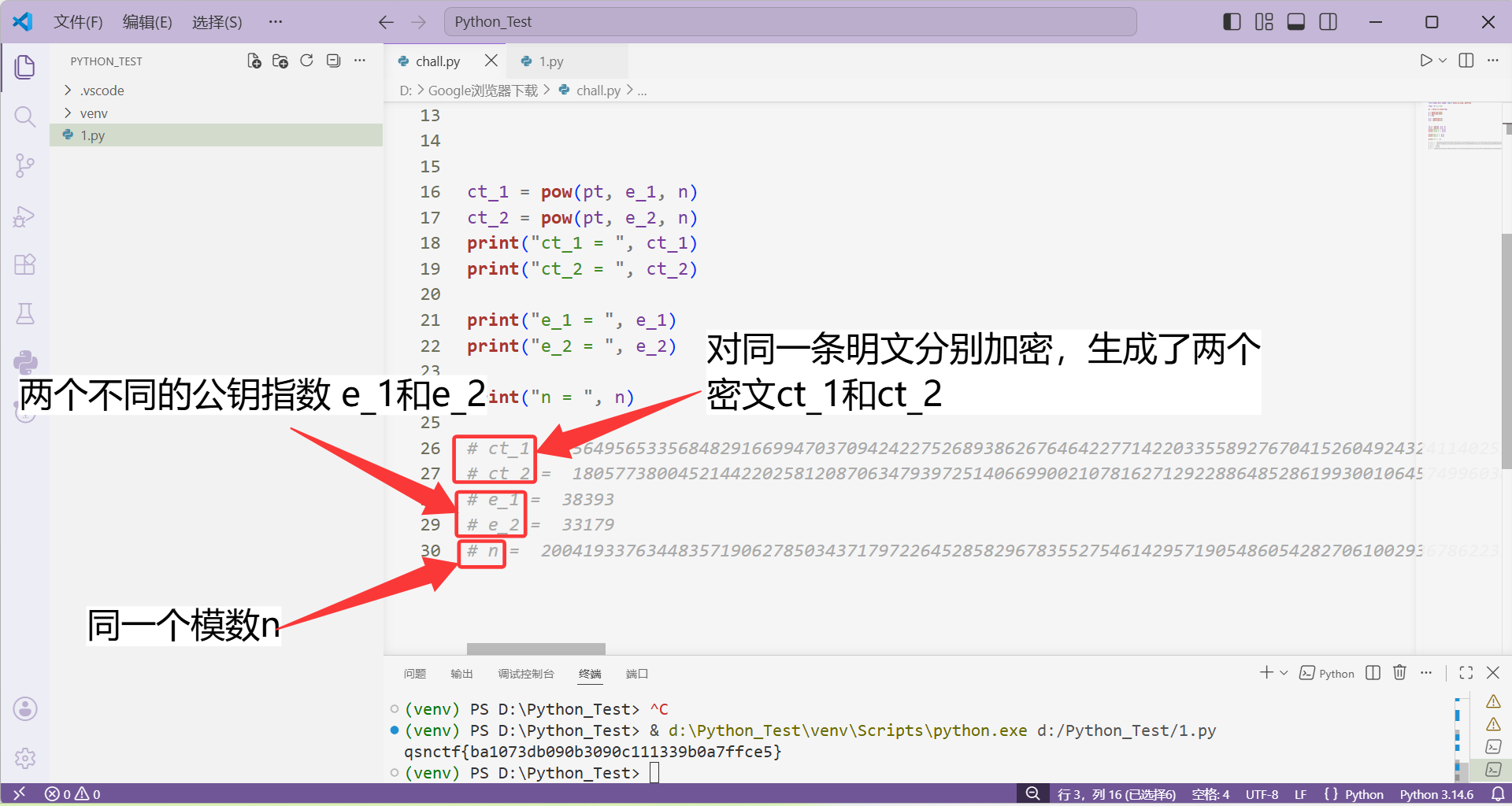This screenshot has width=1512, height=806.
Task: Open the 文件(F) menu
Action: [x=78, y=22]
